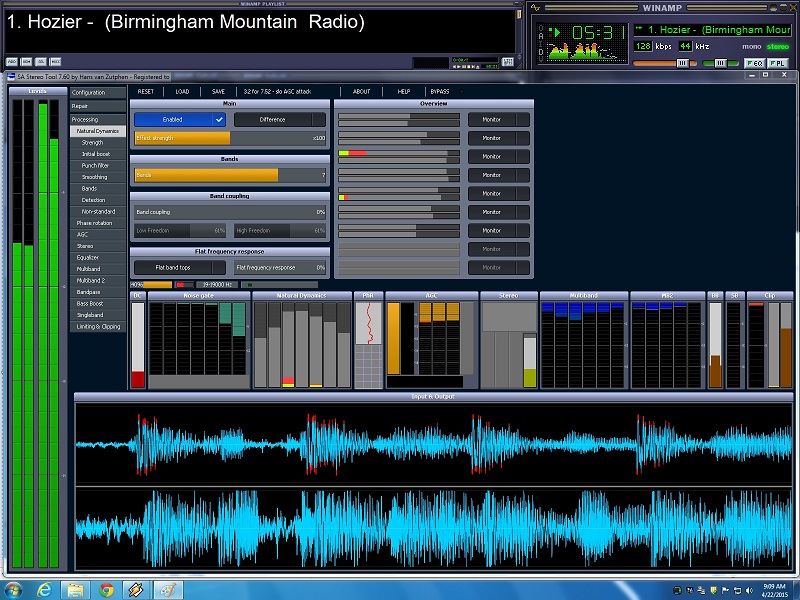
Task: Click the Flat frequency response slider
Action: (280, 267)
